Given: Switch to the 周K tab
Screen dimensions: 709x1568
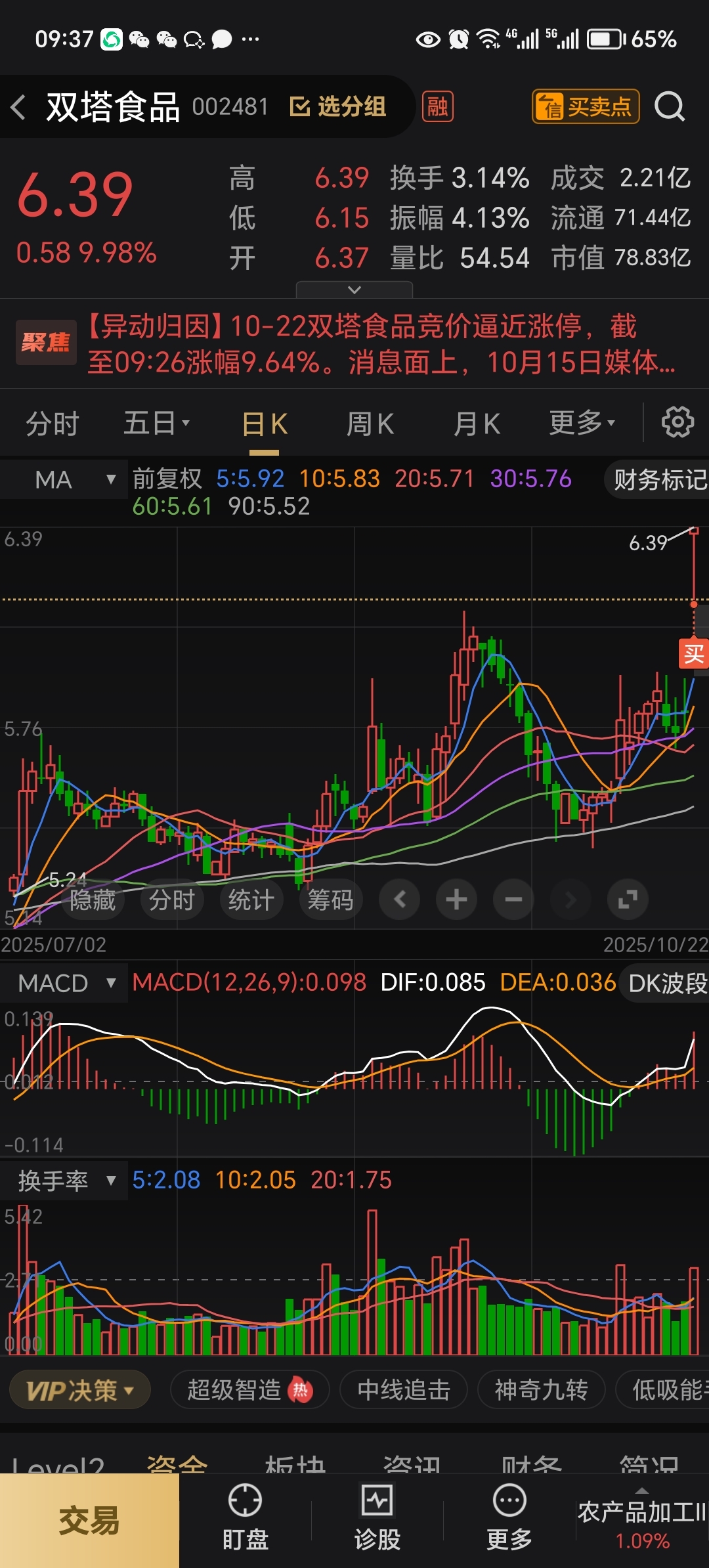Looking at the screenshot, I should (x=370, y=424).
